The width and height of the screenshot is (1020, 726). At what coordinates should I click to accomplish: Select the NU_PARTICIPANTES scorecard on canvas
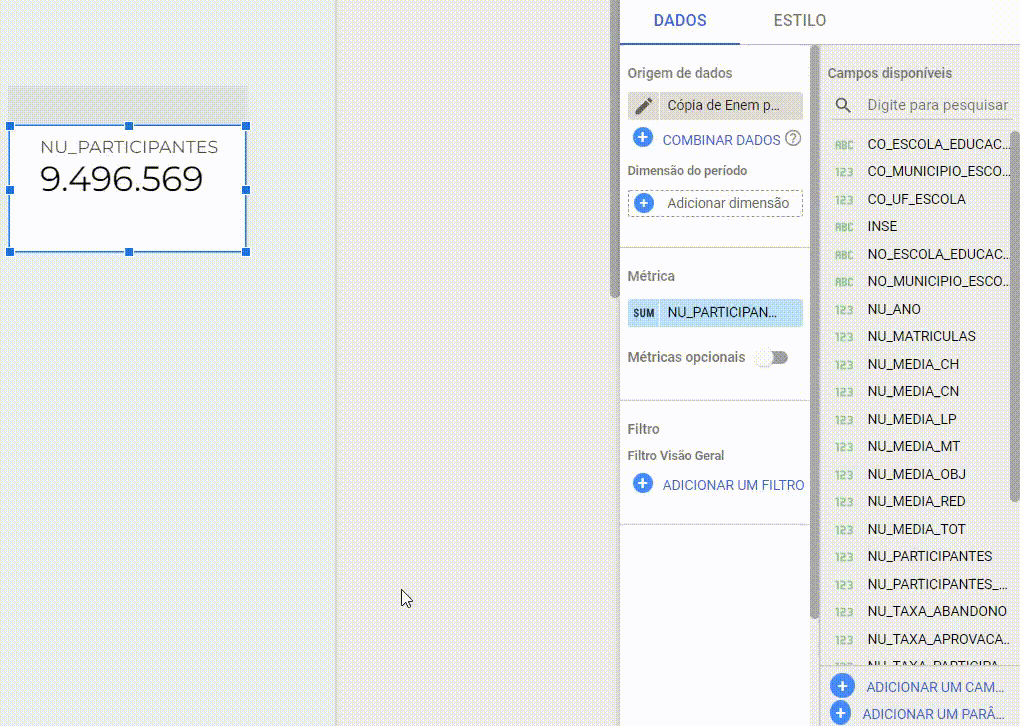128,188
